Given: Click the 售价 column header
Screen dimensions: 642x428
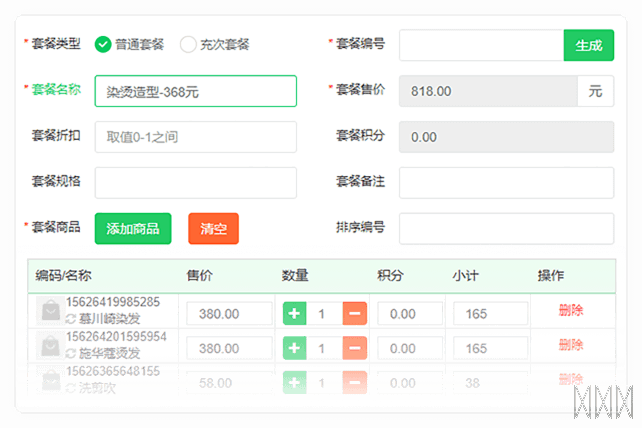Looking at the screenshot, I should 199,275.
